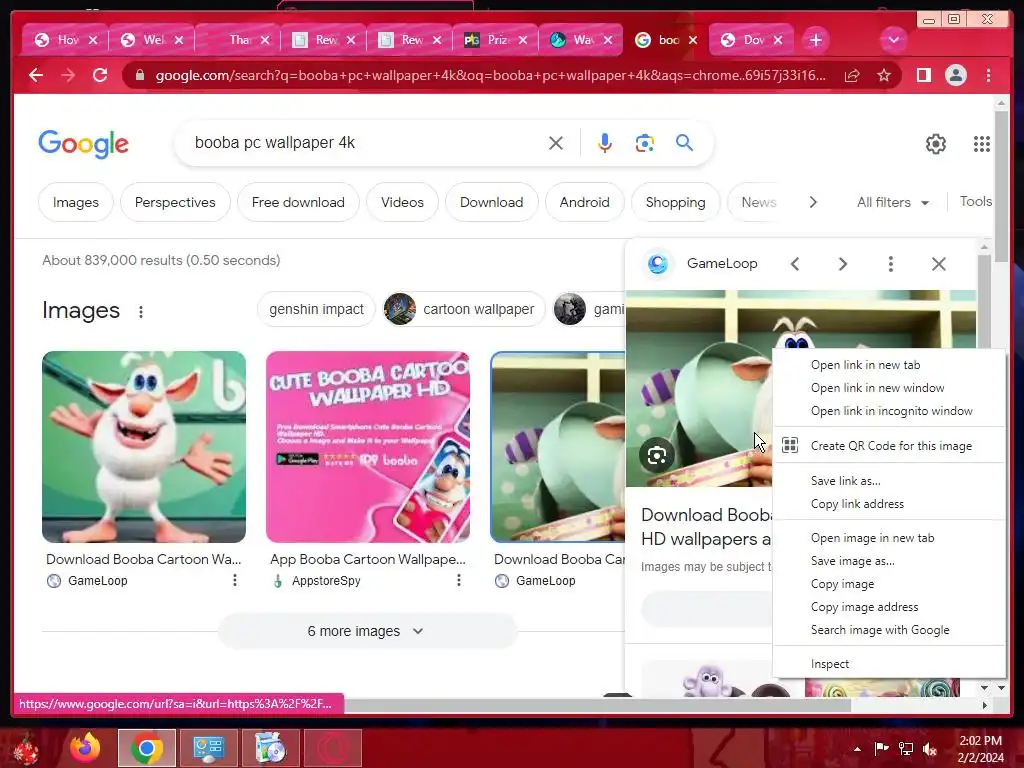Screen dimensions: 1024x768
Task: Go to the Google logo homepage
Action: pyautogui.click(x=84, y=144)
